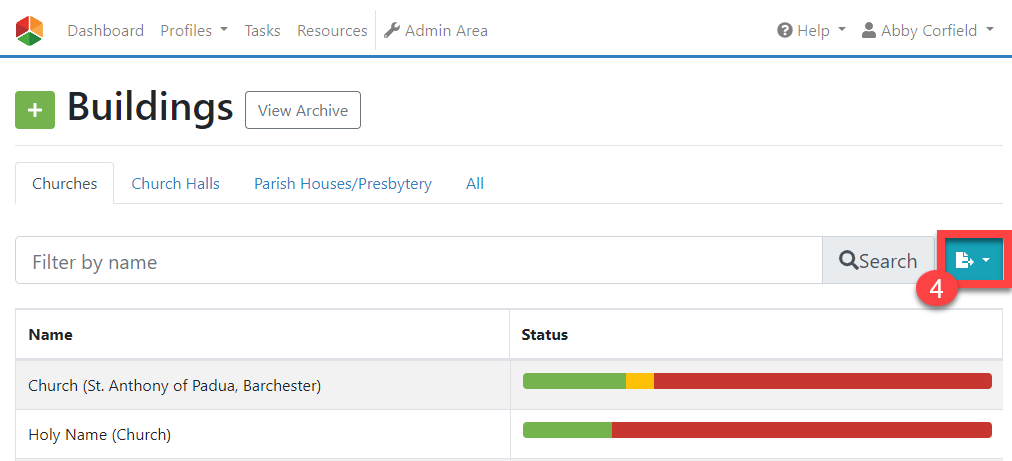Viewport: 1012px width, 461px height.
Task: Expand the Help dropdown arrow
Action: pyautogui.click(x=842, y=30)
